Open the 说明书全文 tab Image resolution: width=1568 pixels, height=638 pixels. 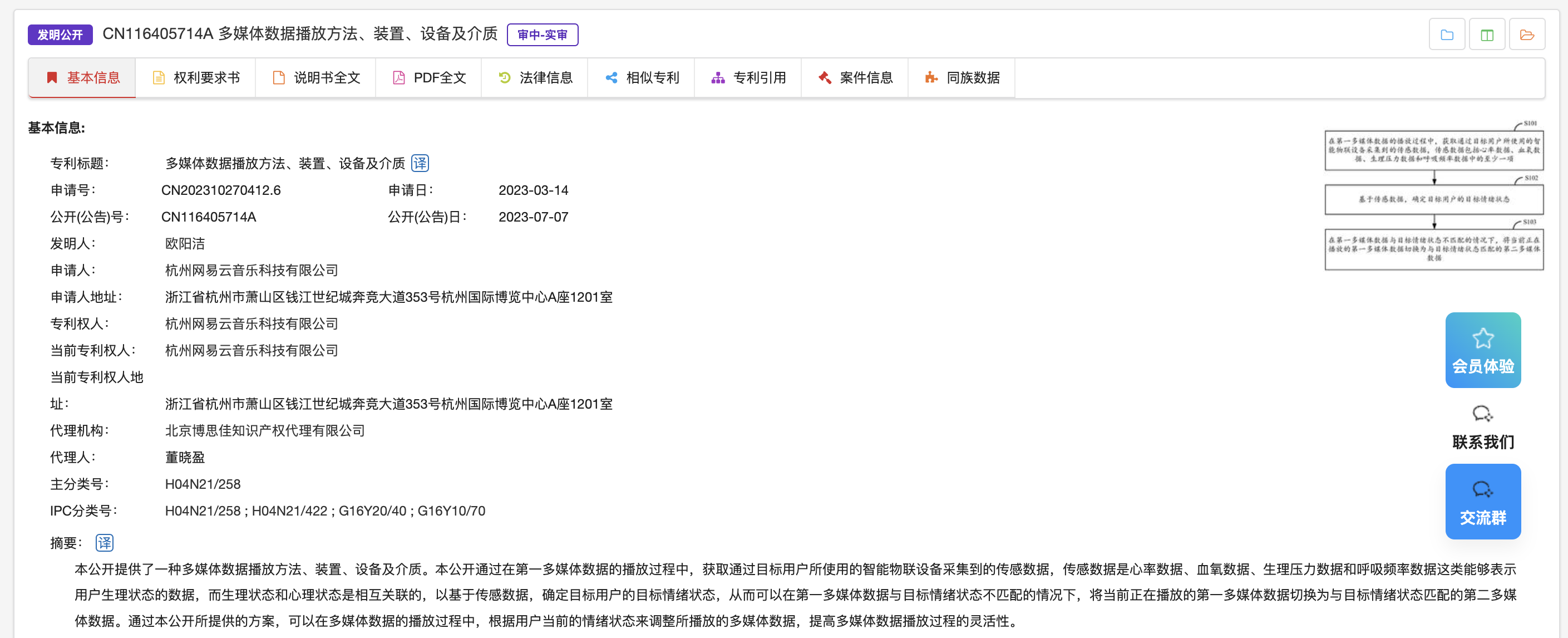coord(316,78)
